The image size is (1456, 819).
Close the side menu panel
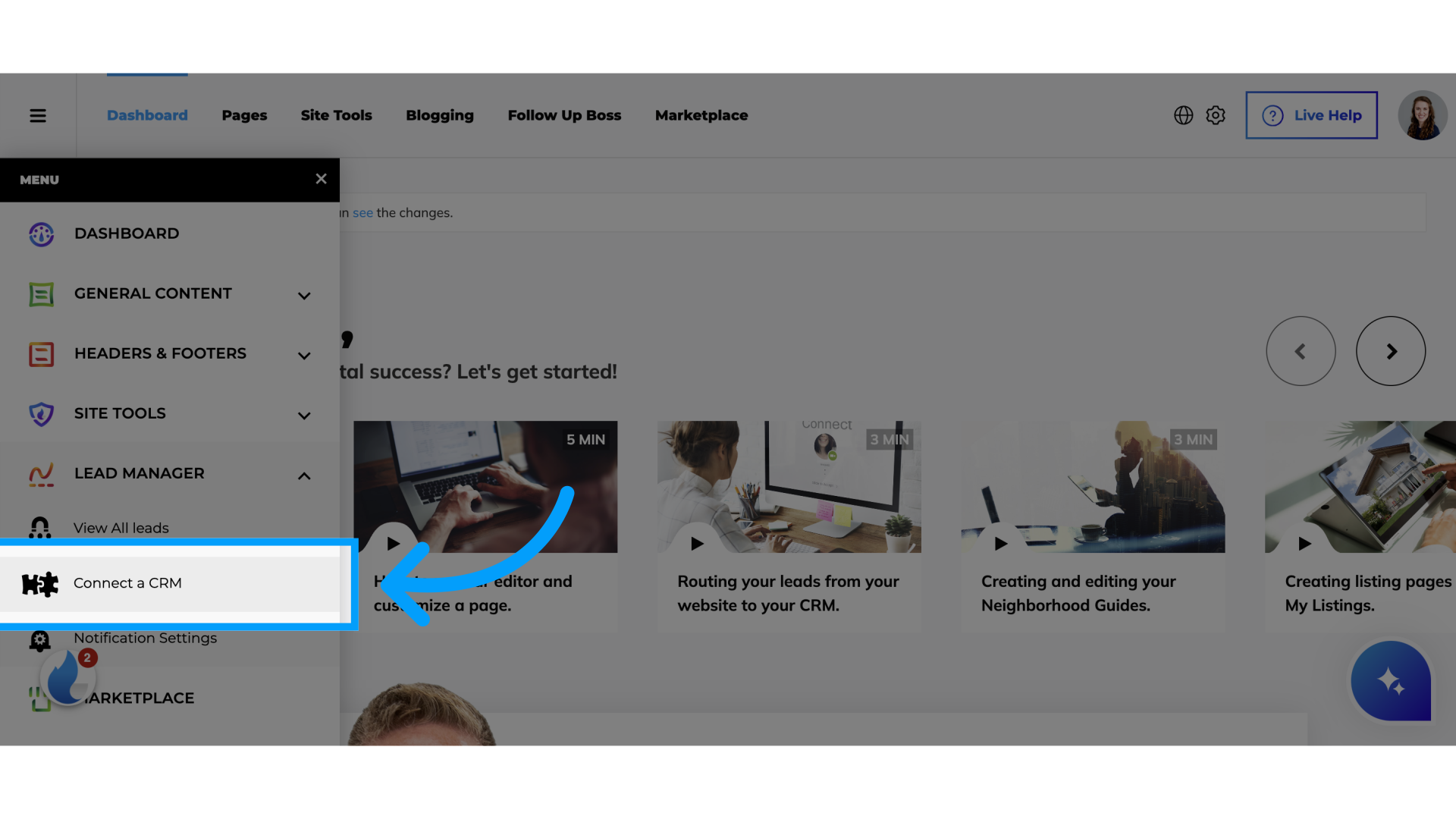pyautogui.click(x=320, y=179)
